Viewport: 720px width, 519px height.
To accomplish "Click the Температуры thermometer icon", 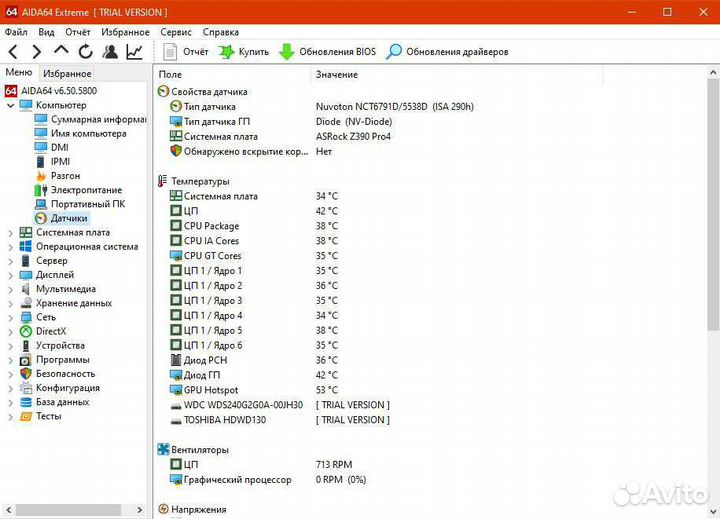I will [163, 181].
